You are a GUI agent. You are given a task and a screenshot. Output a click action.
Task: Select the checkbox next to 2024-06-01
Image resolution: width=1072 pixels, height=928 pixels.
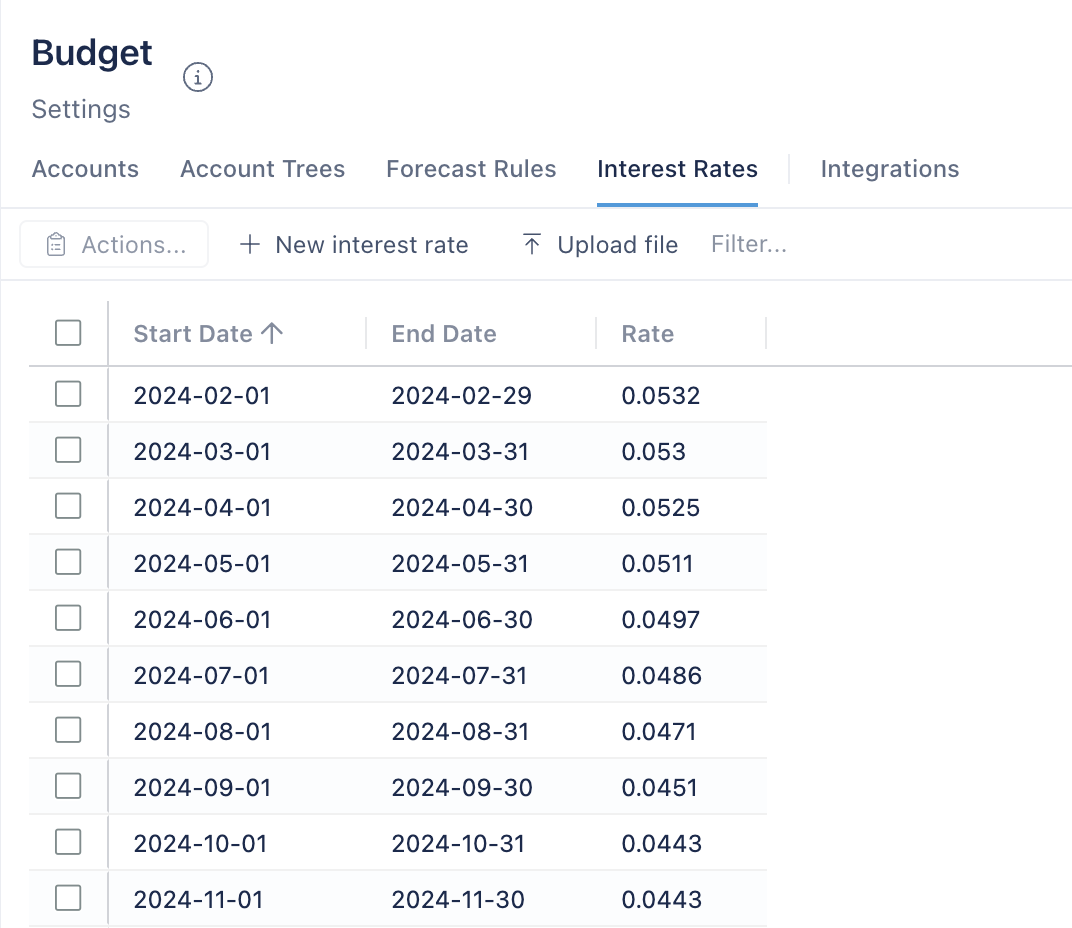[67, 619]
